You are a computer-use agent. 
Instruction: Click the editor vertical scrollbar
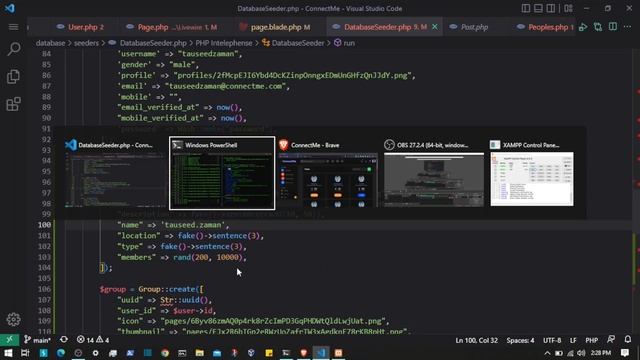(636, 192)
